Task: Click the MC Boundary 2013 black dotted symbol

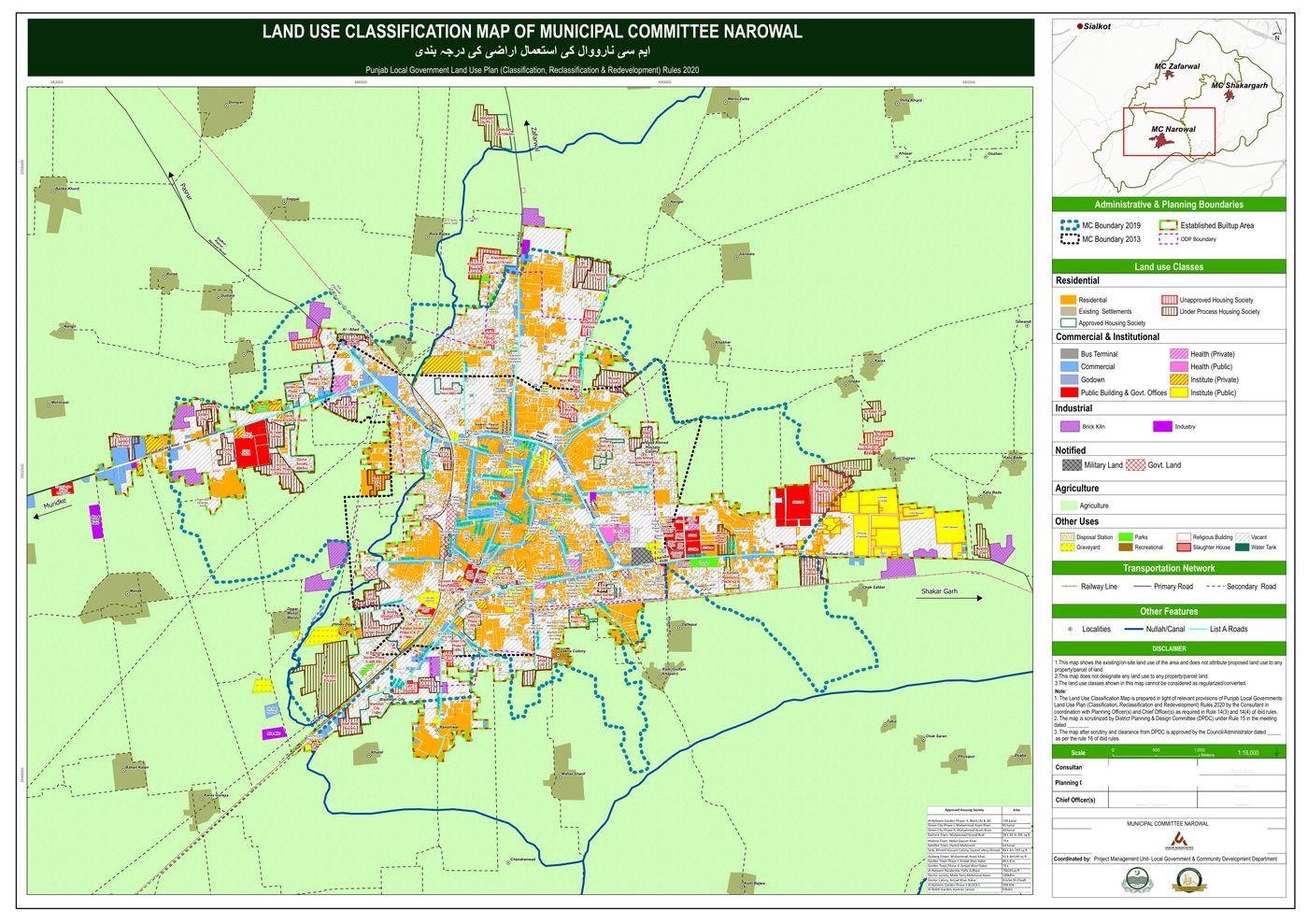Action: click(x=1070, y=239)
